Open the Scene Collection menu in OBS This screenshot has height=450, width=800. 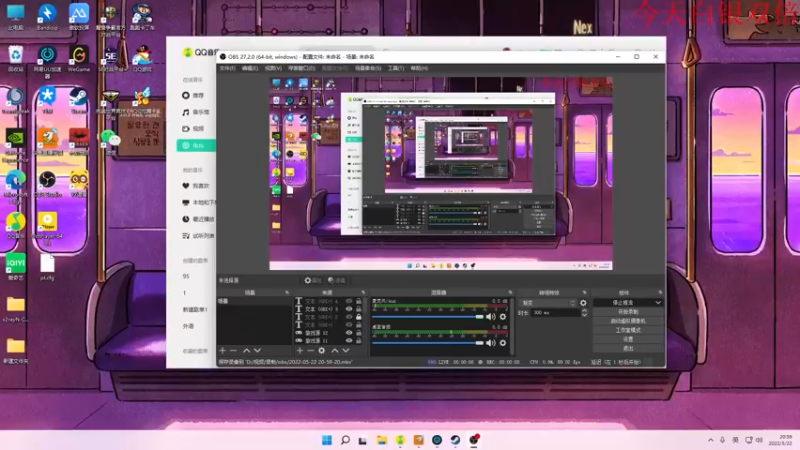click(x=368, y=68)
